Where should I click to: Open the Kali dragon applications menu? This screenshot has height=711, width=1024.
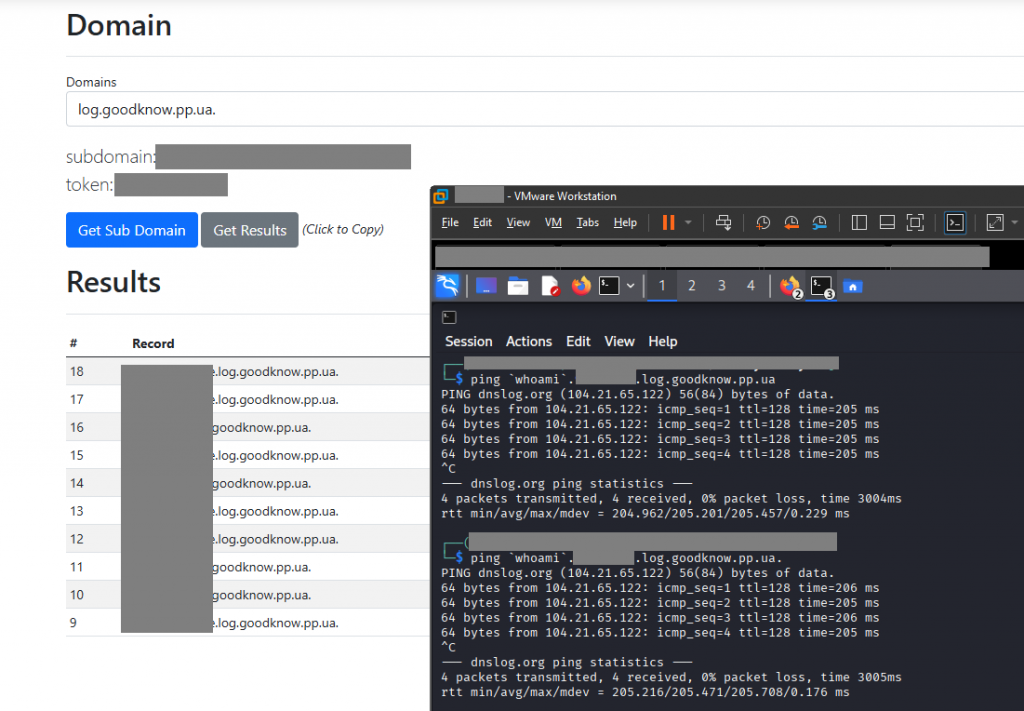point(447,286)
